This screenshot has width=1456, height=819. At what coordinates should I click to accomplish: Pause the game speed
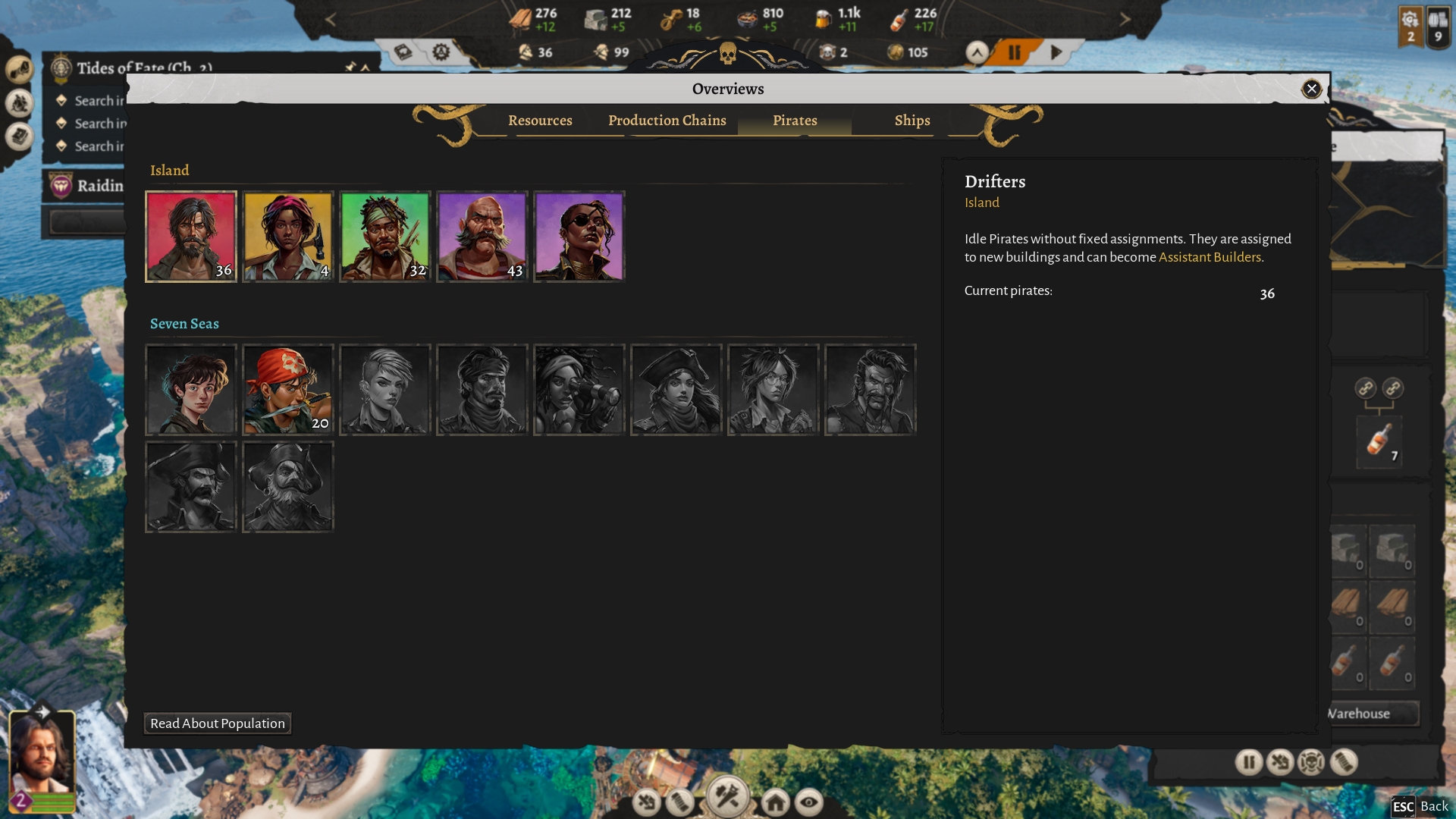(x=1014, y=52)
